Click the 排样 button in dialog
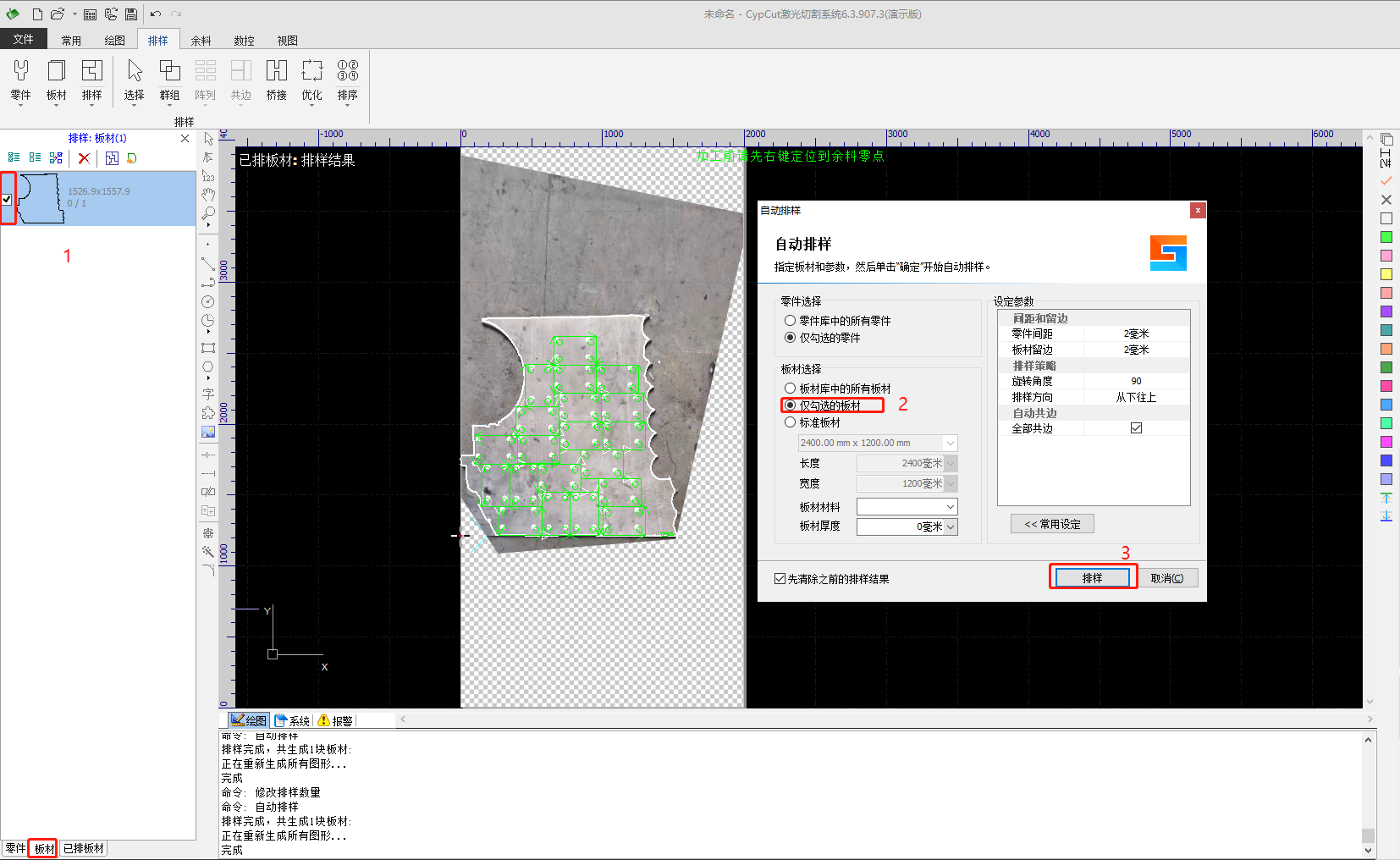 pos(1092,578)
